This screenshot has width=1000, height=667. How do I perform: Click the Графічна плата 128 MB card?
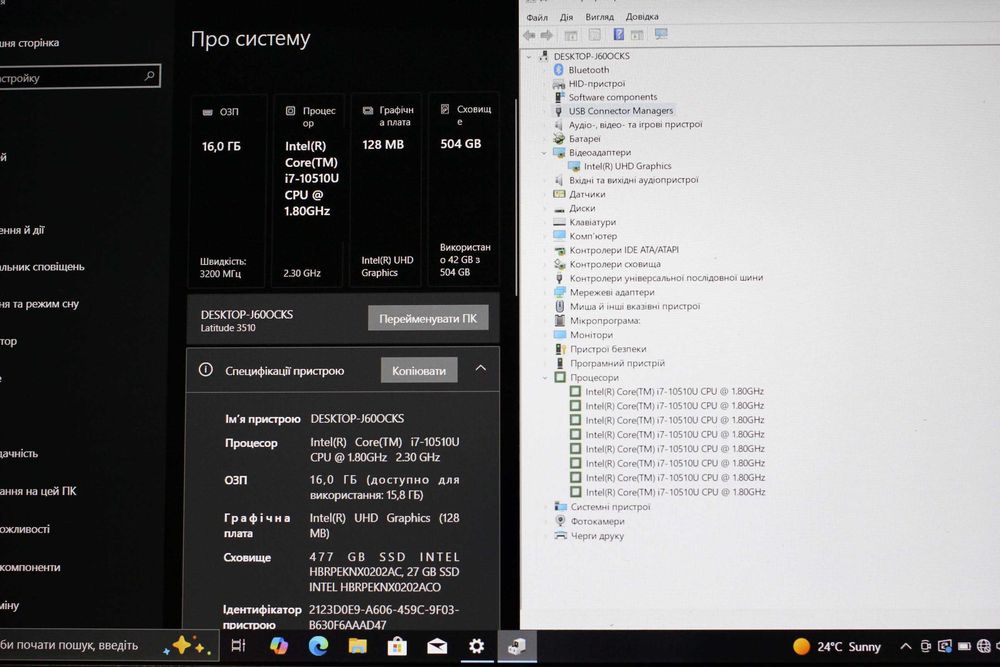pyautogui.click(x=386, y=190)
